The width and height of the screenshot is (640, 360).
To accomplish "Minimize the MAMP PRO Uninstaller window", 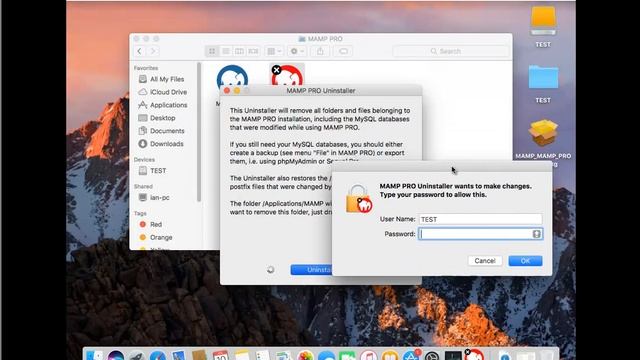I will pos(237,91).
